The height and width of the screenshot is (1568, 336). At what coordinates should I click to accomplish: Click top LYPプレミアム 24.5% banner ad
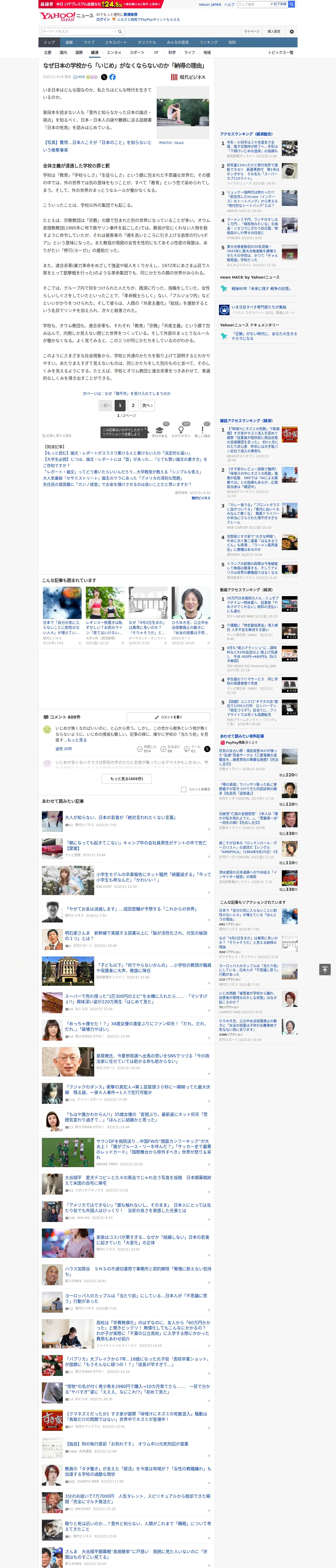101,4
